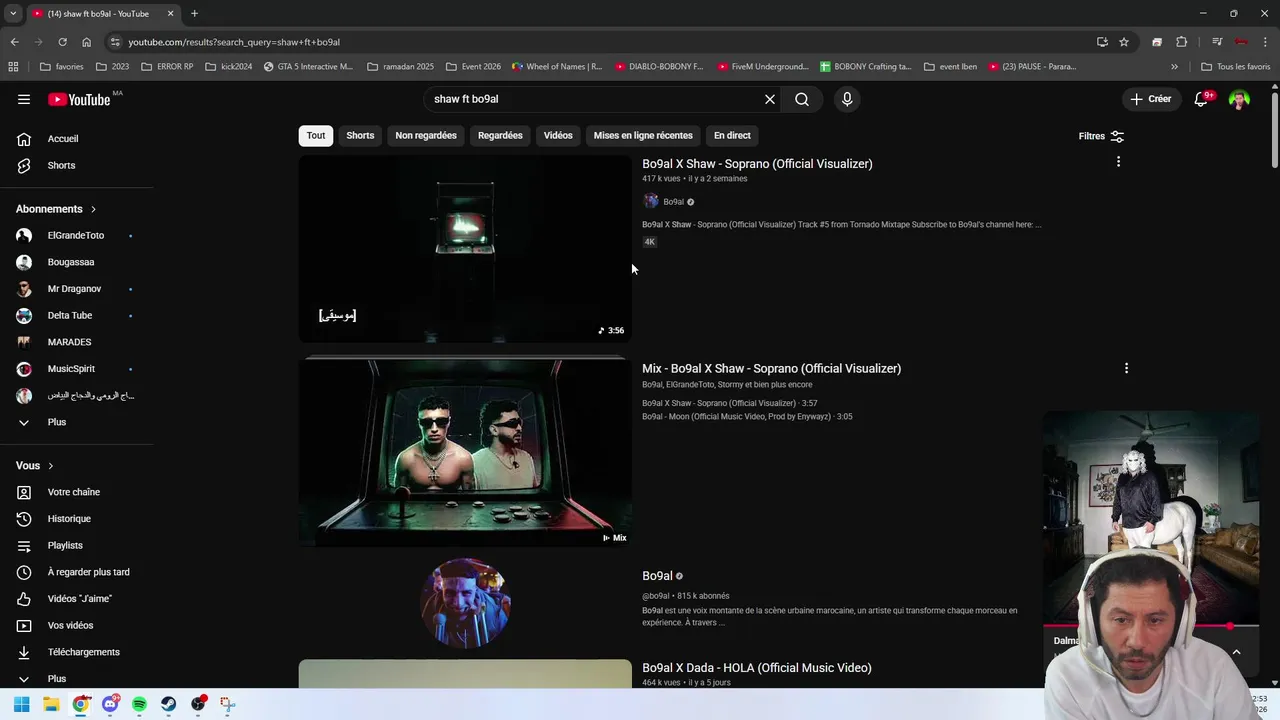Click the Bo9al X Shaw - Soprano title
Viewport: 1280px width, 720px height.
[x=757, y=164]
